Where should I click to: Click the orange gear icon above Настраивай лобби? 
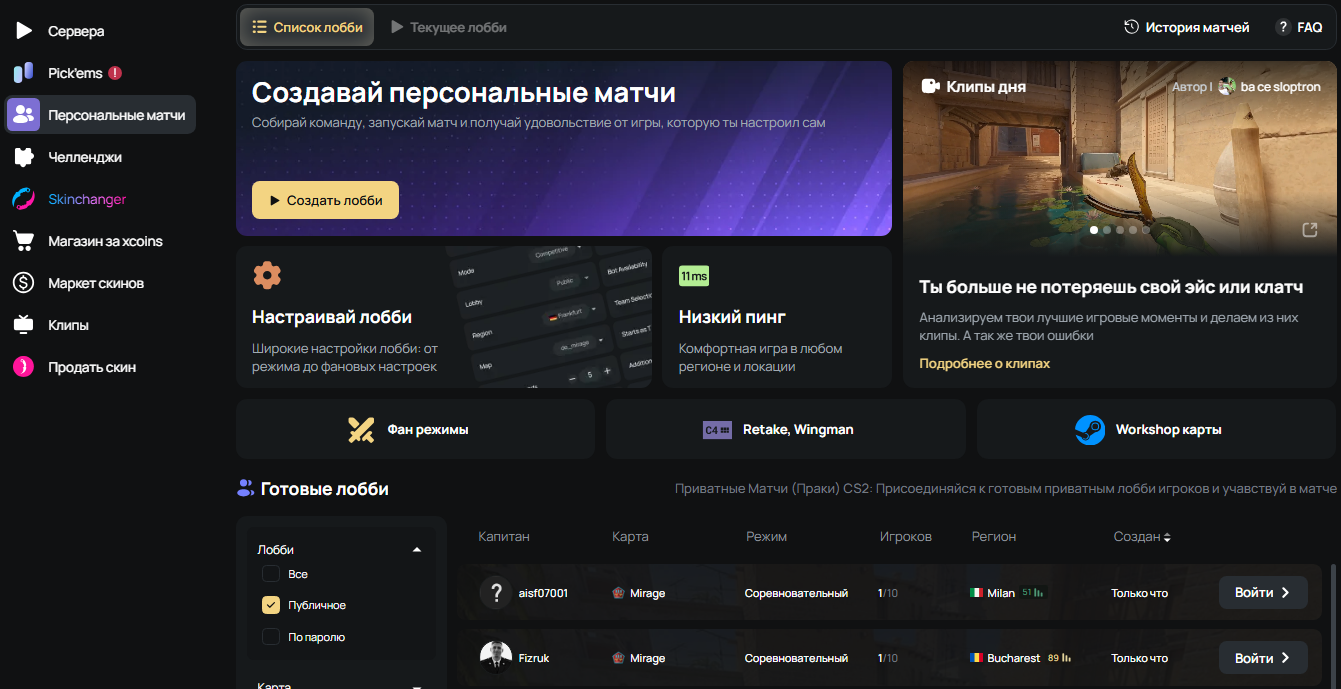pos(267,275)
